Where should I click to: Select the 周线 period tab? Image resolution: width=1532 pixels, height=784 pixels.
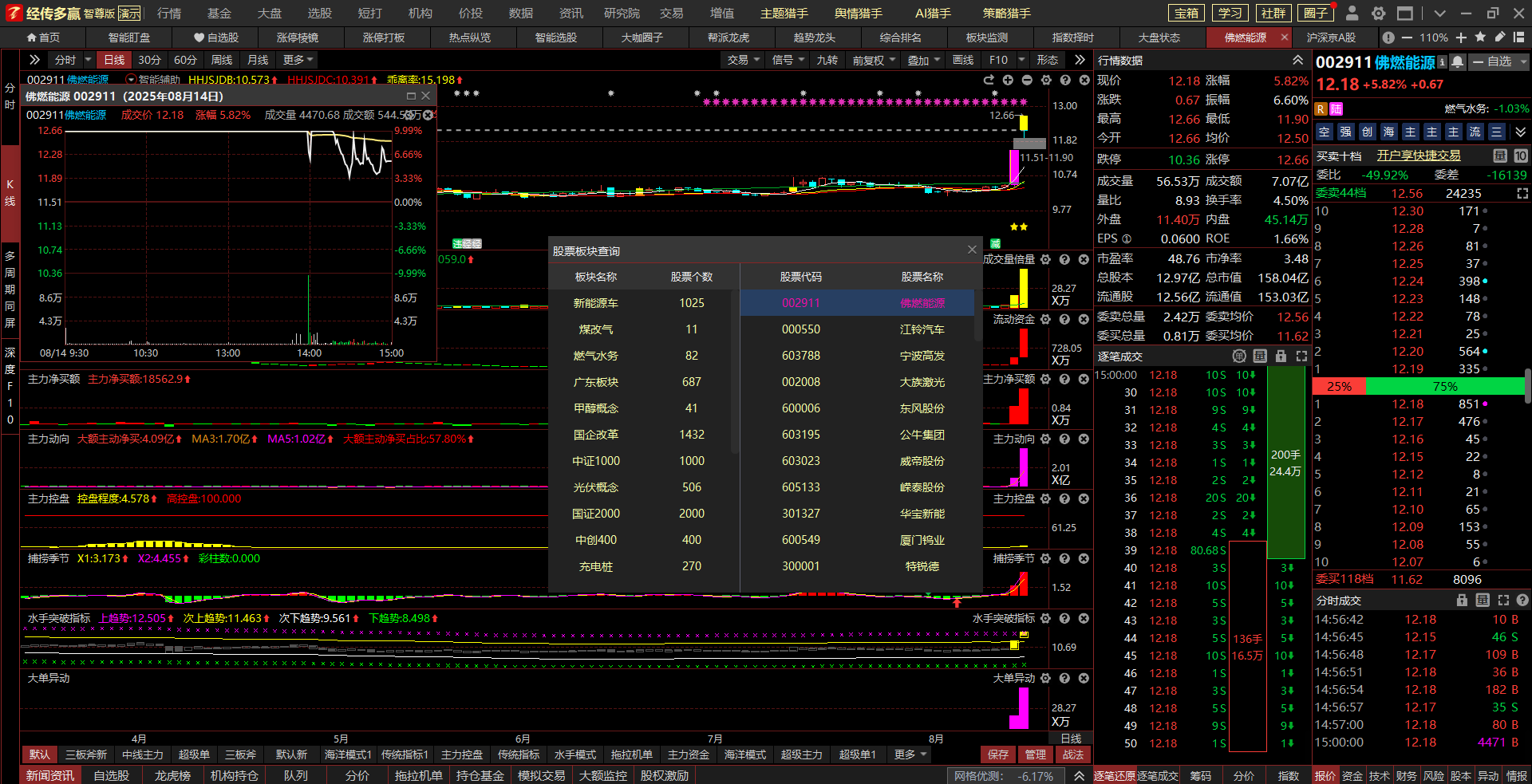click(222, 60)
